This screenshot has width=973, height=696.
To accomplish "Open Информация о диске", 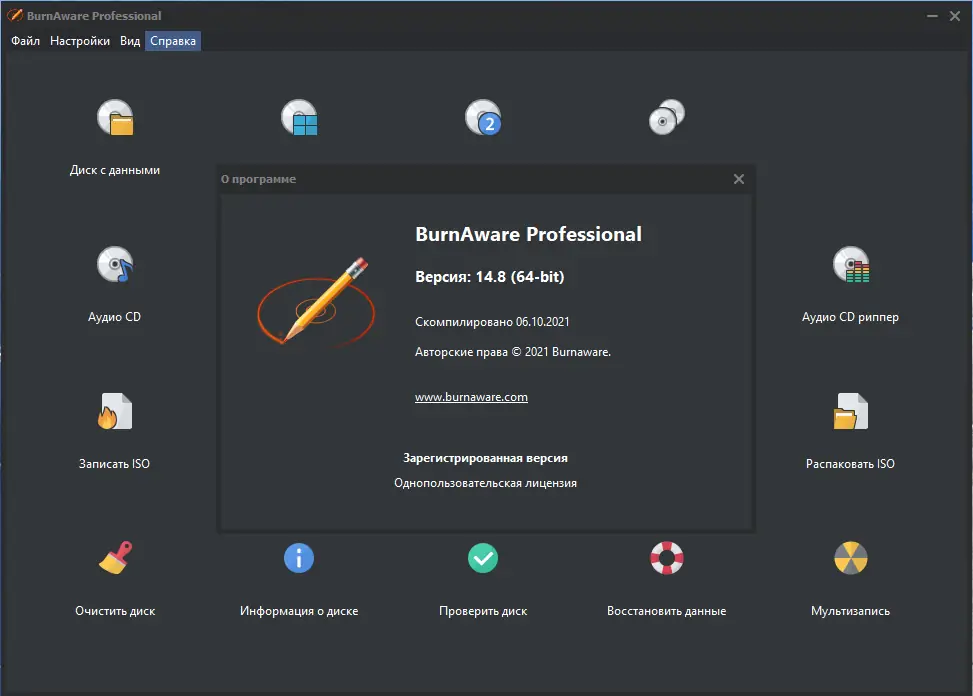I will point(299,558).
